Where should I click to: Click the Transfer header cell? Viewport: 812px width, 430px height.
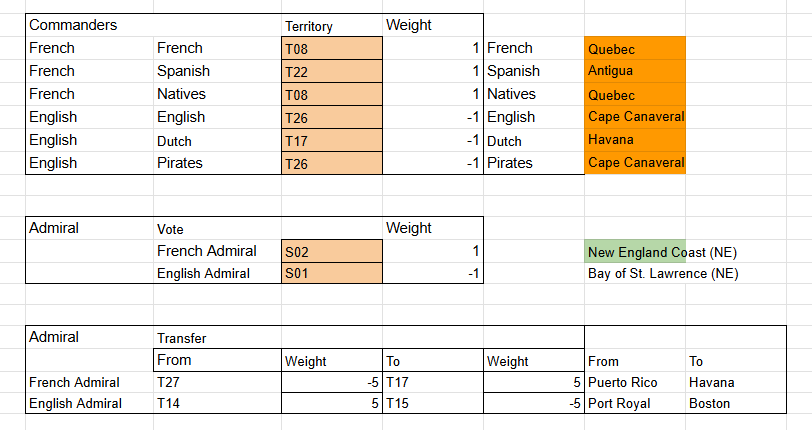pyautogui.click(x=217, y=337)
